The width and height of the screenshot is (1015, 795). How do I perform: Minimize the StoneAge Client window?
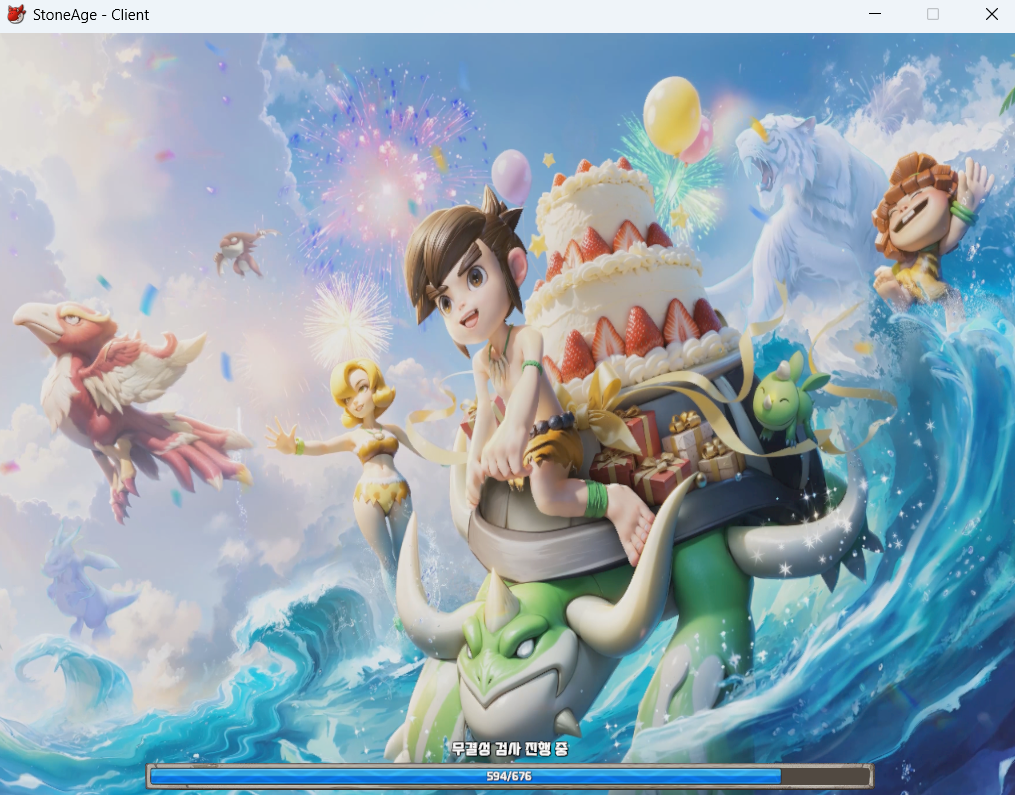[875, 15]
